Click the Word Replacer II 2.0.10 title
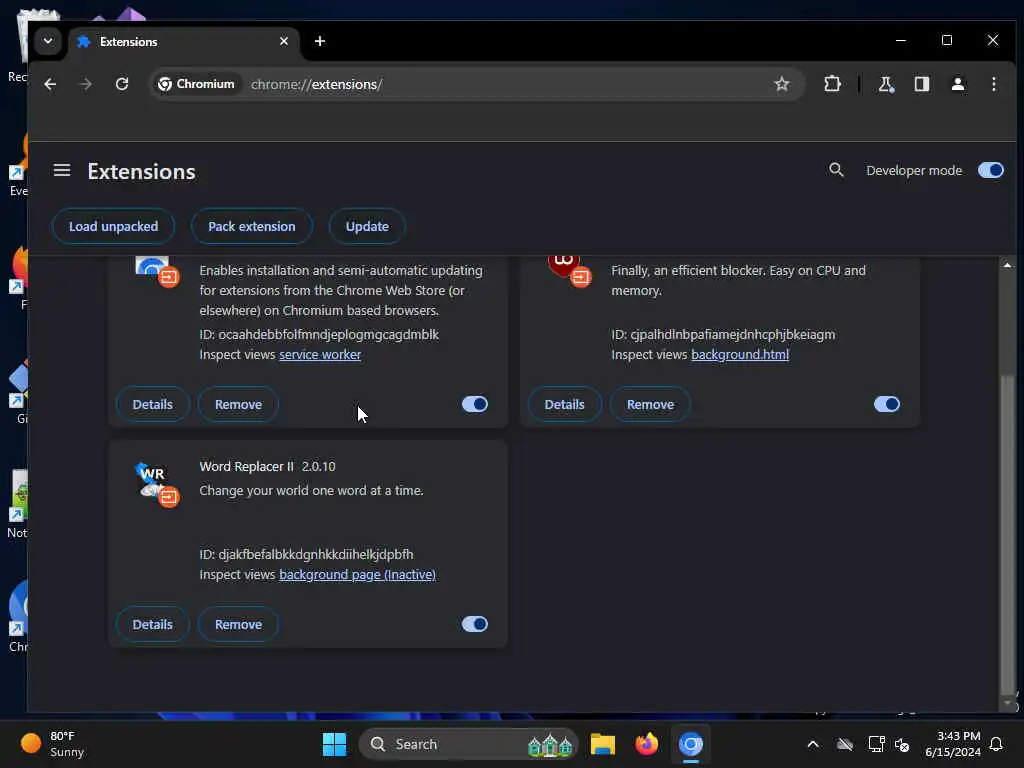Screen dimensions: 1024x768 click(x=267, y=466)
